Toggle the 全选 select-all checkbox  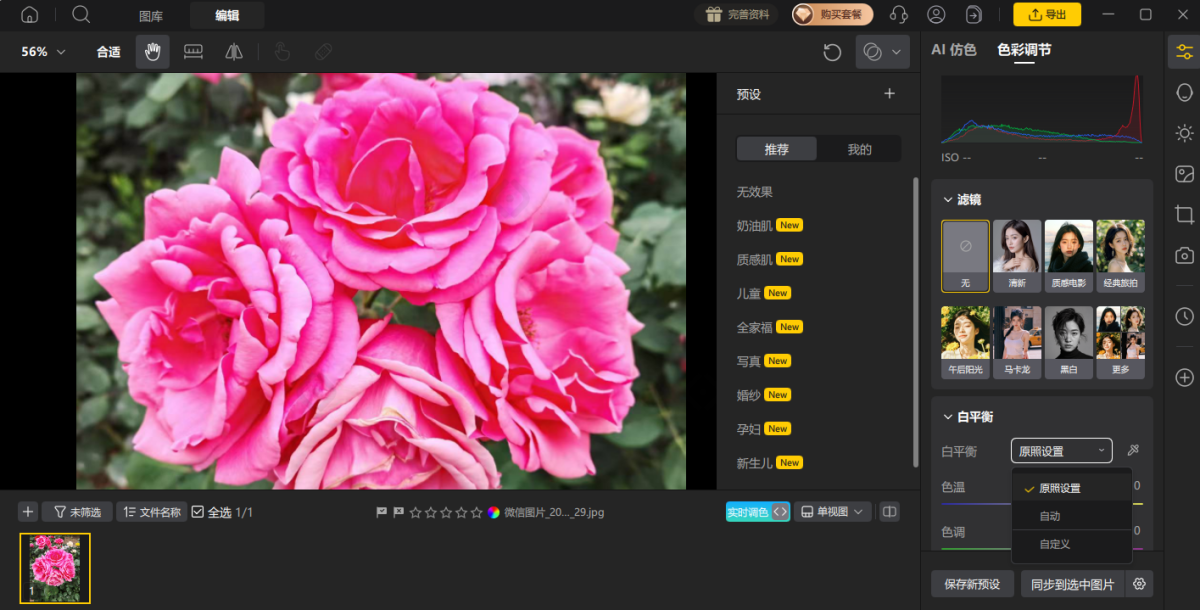(198, 512)
